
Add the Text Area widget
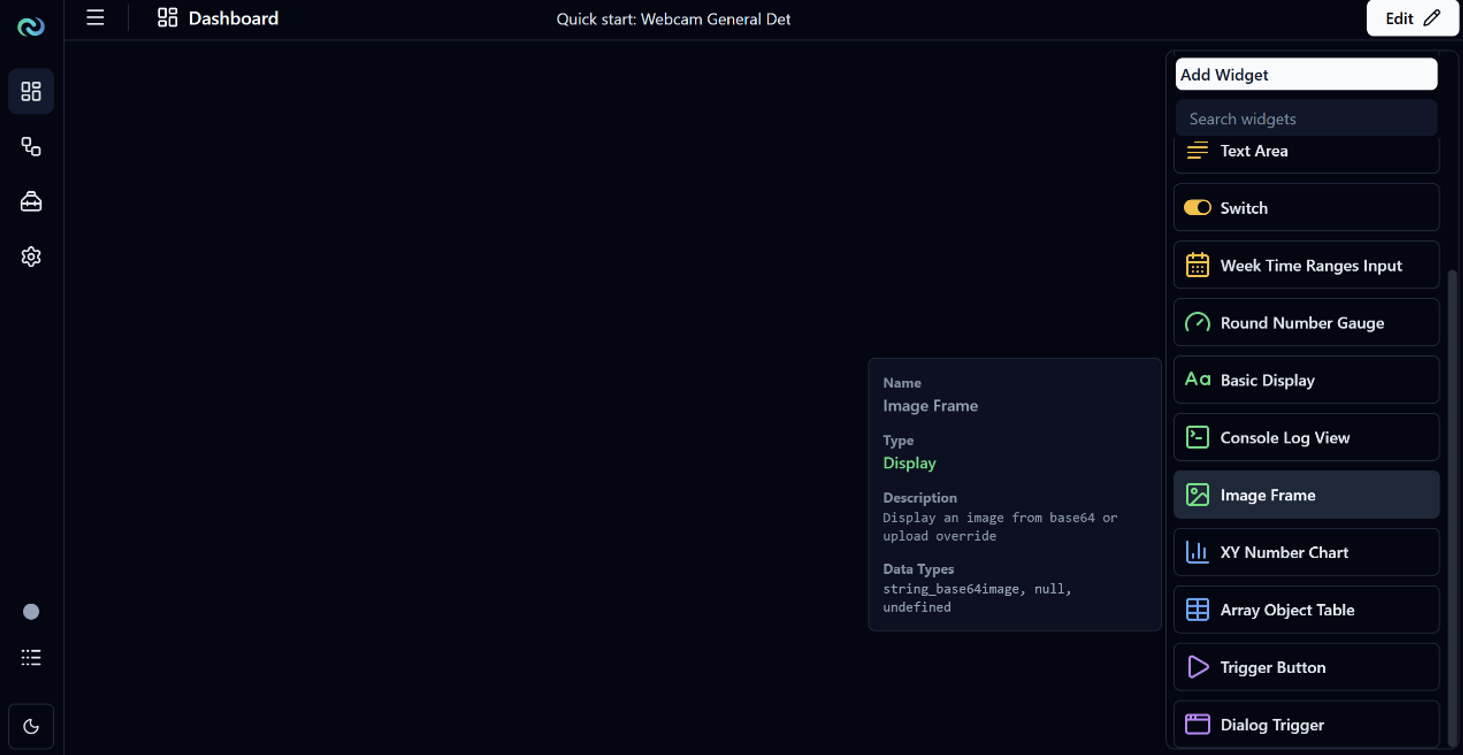tap(1306, 154)
